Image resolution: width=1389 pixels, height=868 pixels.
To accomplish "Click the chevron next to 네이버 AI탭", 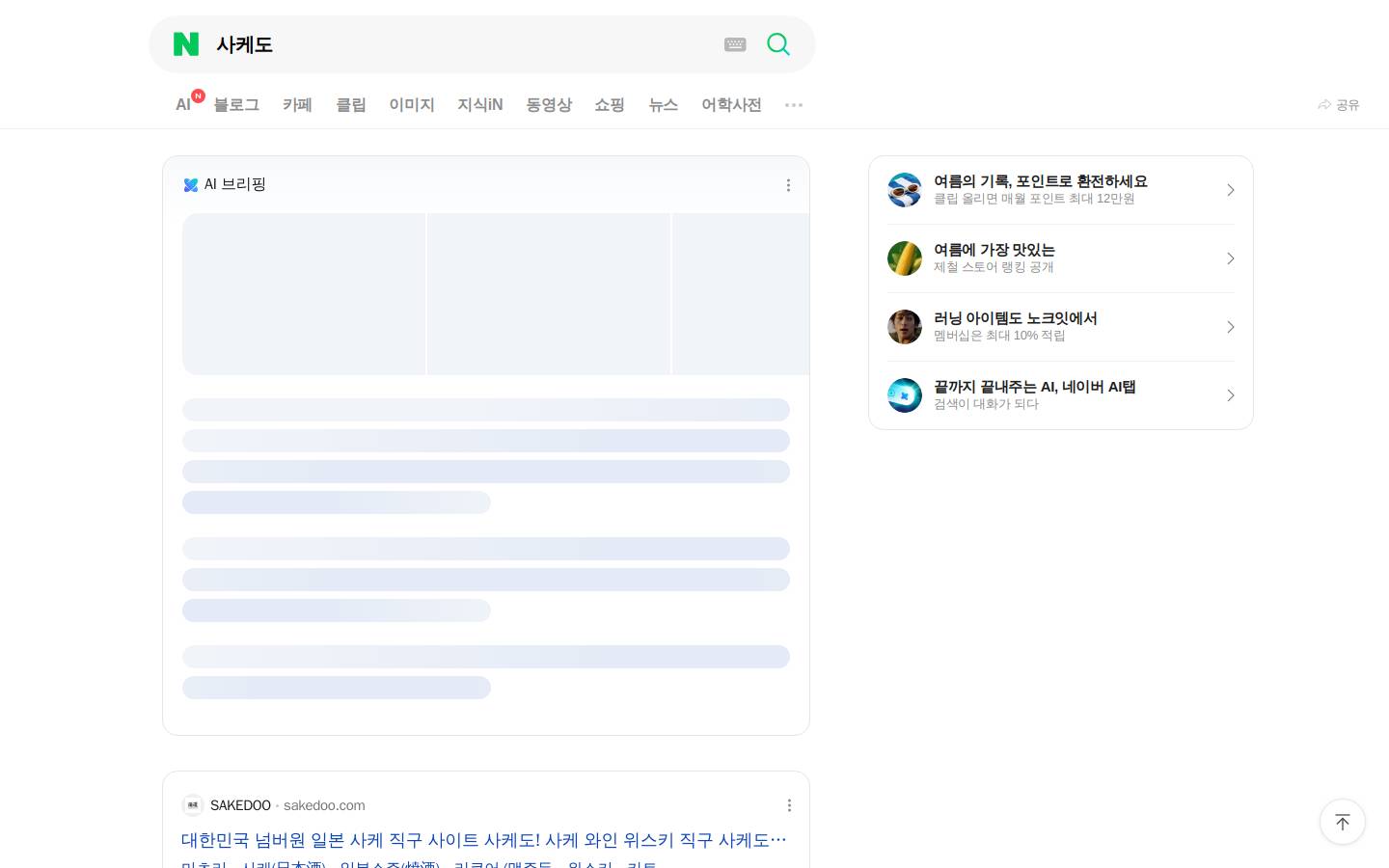I will [x=1230, y=395].
